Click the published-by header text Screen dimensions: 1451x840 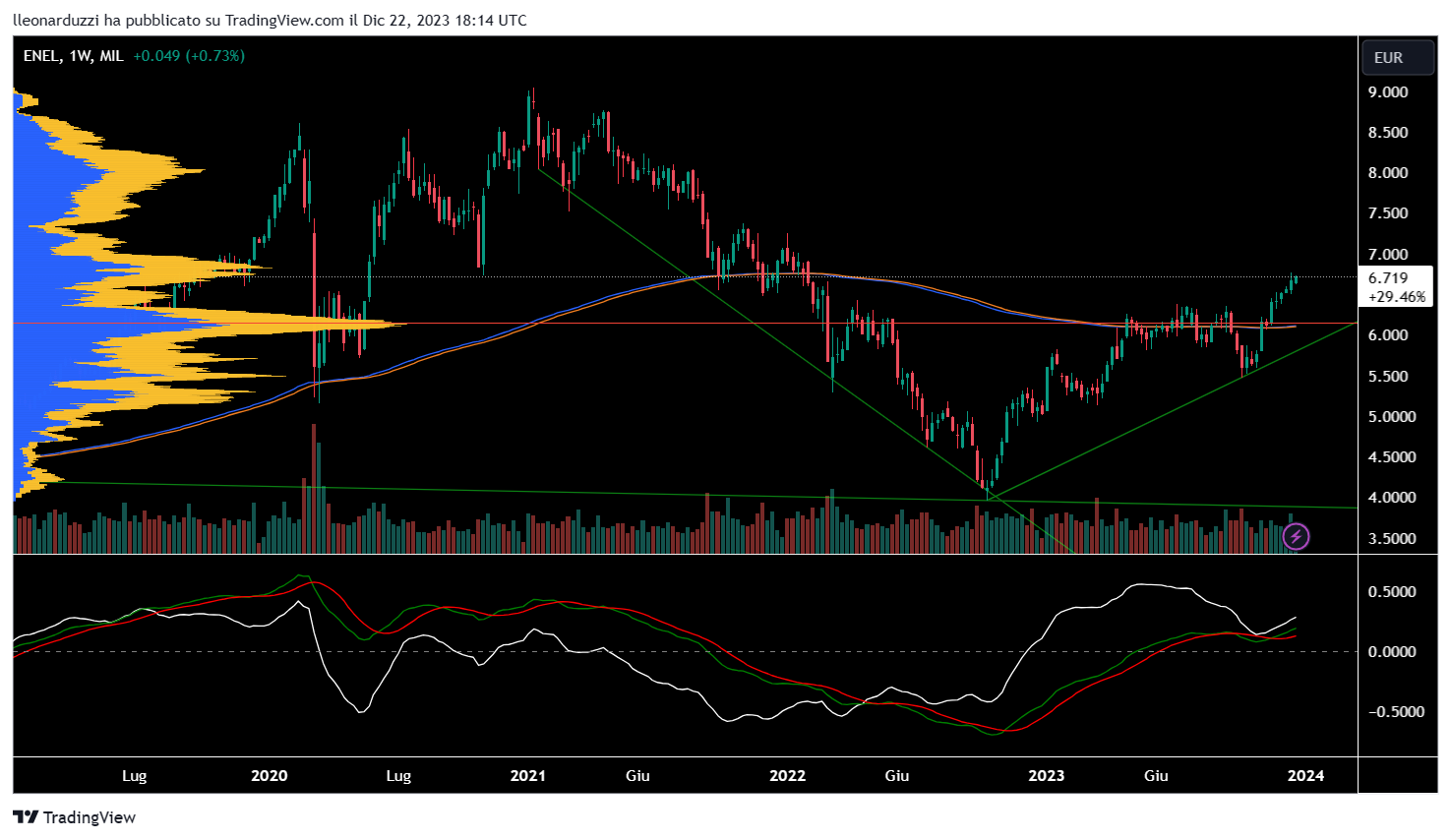point(270,21)
